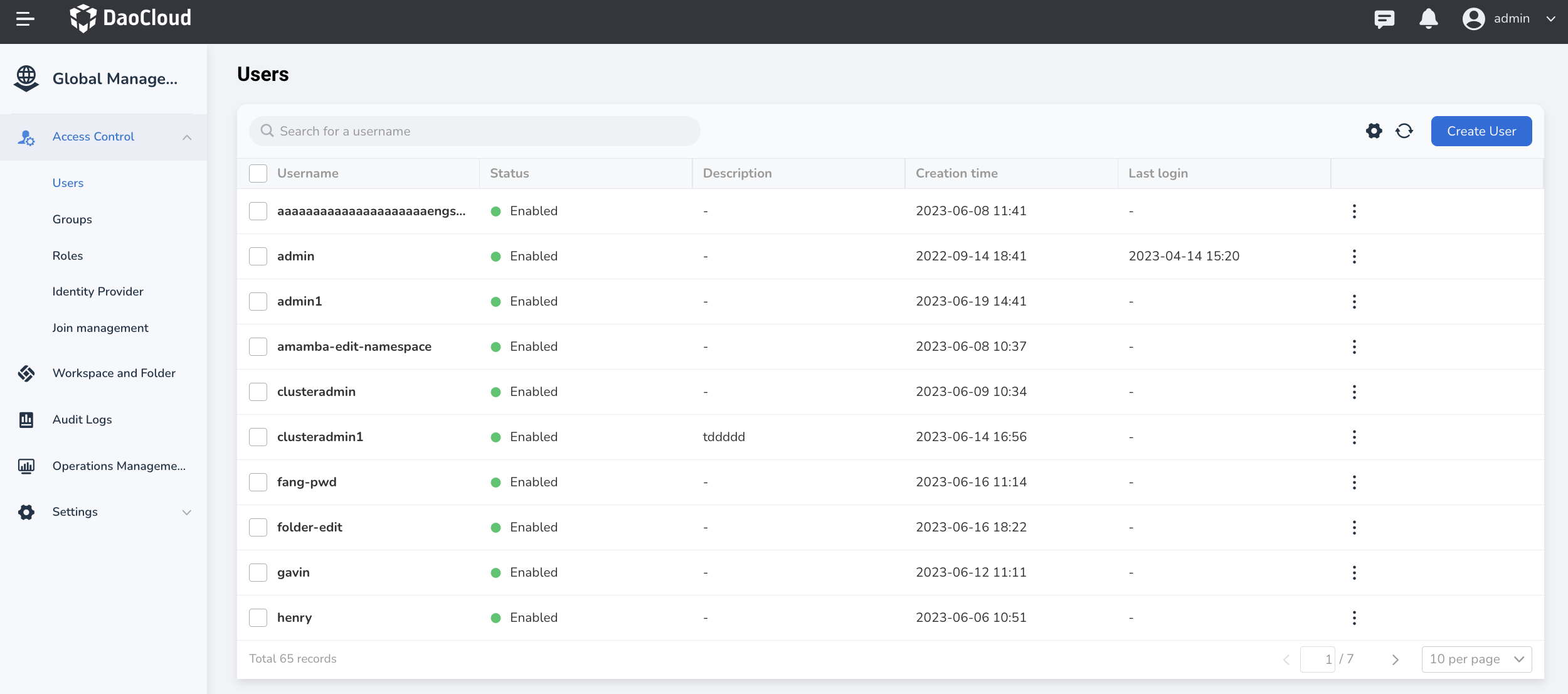Open the notifications bell
This screenshot has width=1568, height=694.
(x=1428, y=19)
